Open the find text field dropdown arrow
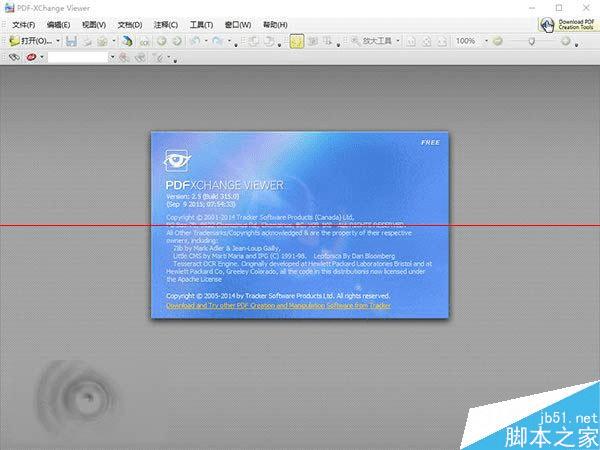The height and width of the screenshot is (450, 600). [112, 57]
